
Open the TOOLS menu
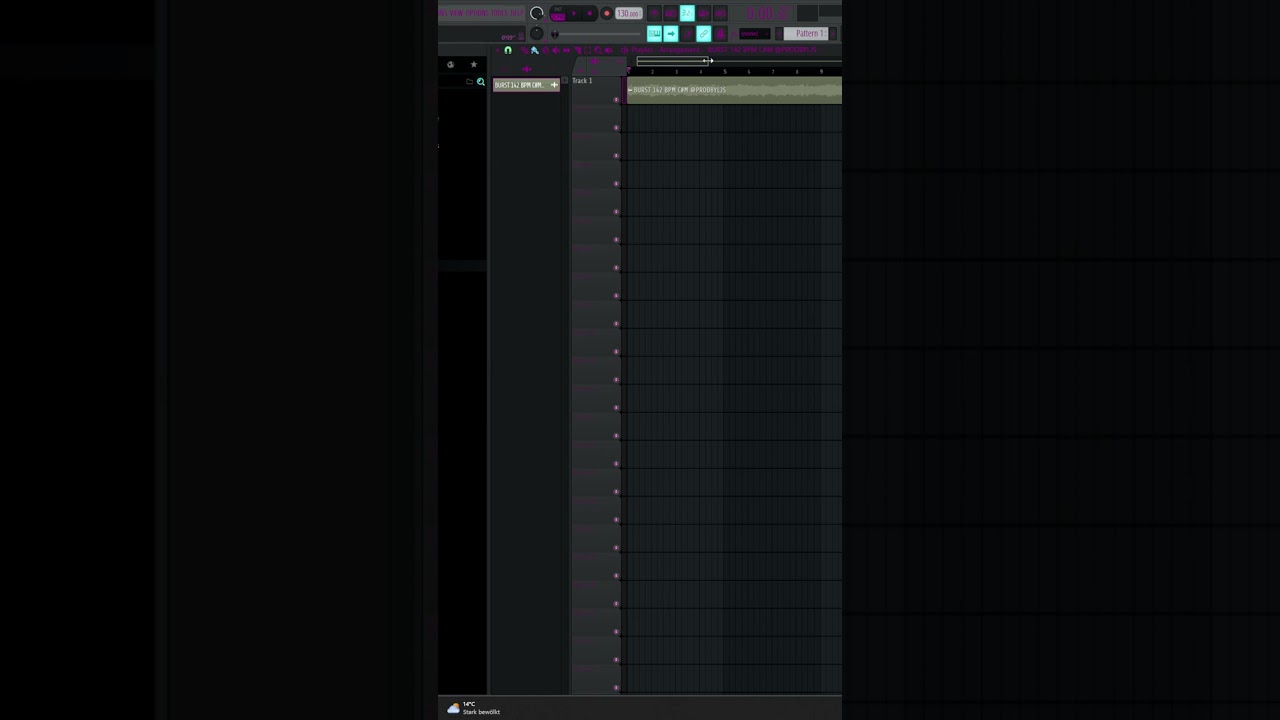pos(500,13)
